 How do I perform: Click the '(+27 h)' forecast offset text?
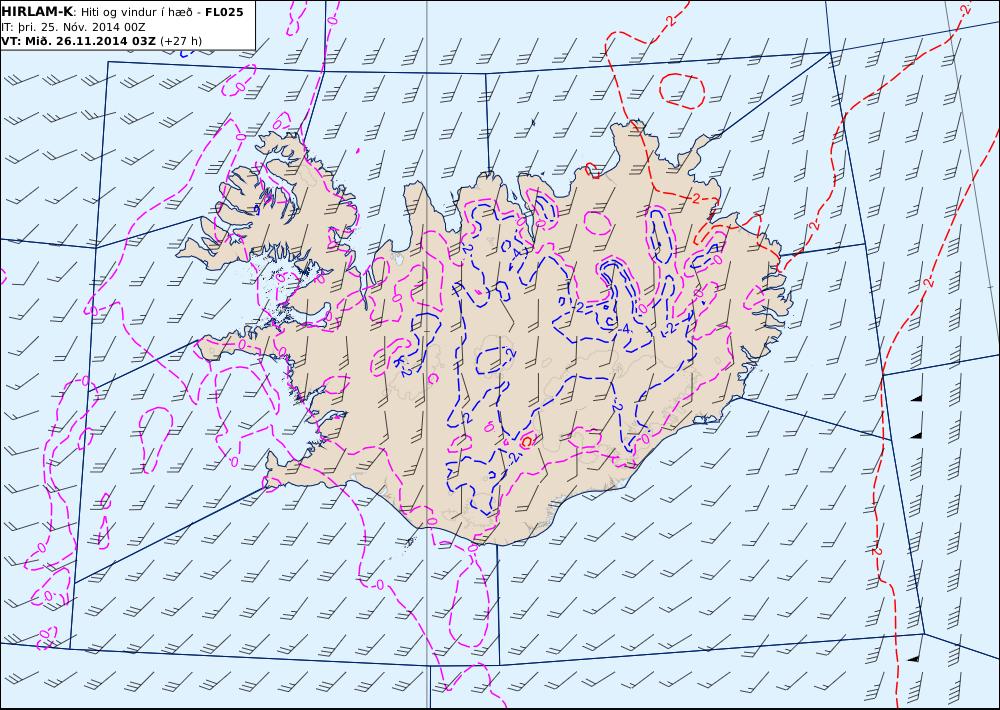click(x=181, y=41)
